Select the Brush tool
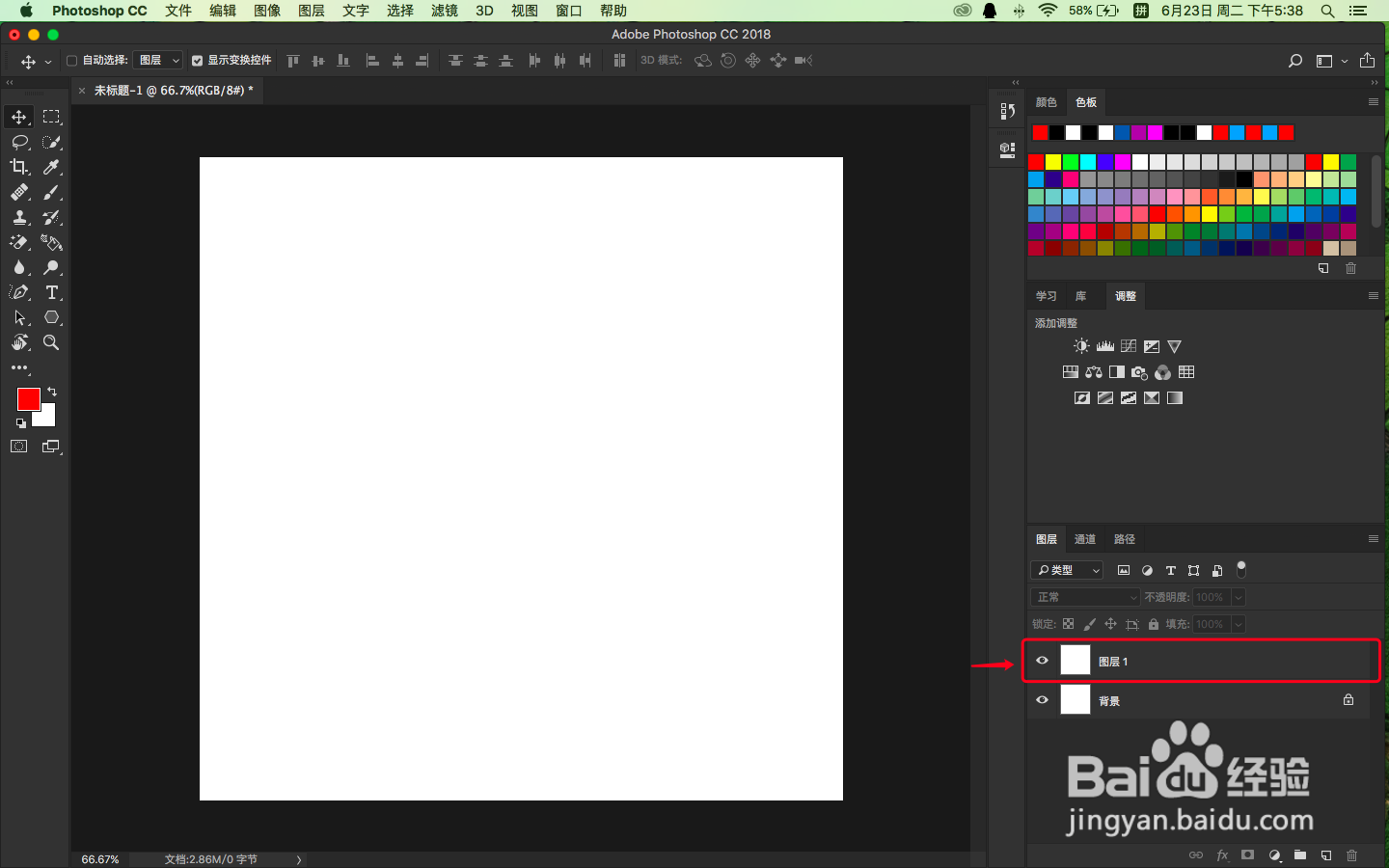The height and width of the screenshot is (868, 1389). tap(52, 192)
